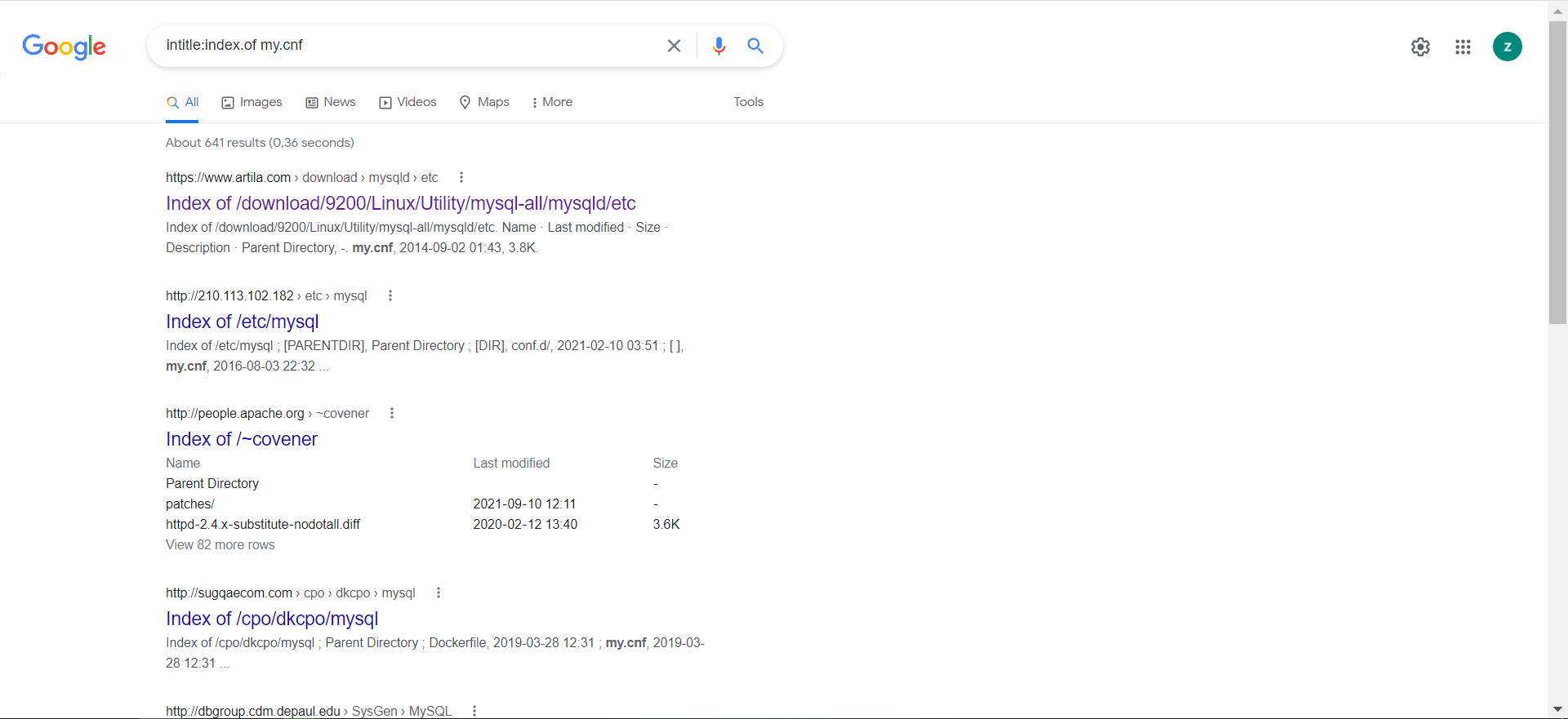Switch to the Images tab
The height and width of the screenshot is (719, 1568).
[252, 102]
